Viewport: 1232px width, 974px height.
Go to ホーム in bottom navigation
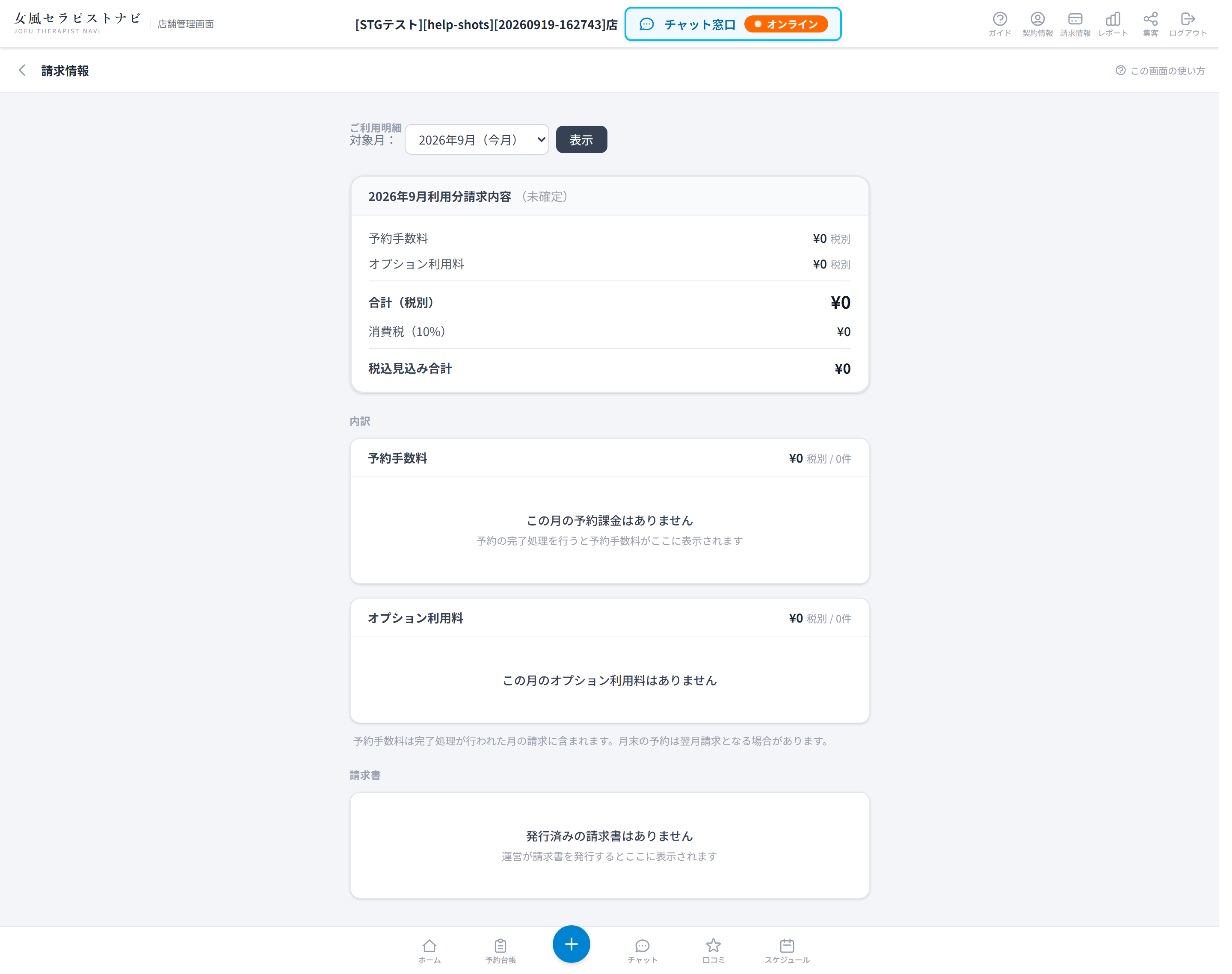pos(429,951)
